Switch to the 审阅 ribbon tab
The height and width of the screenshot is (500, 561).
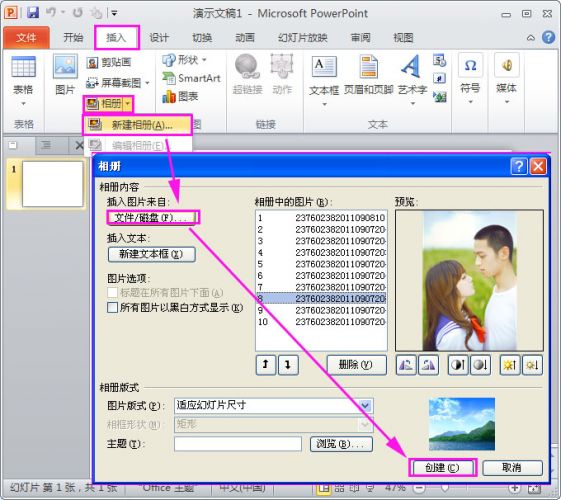360,37
